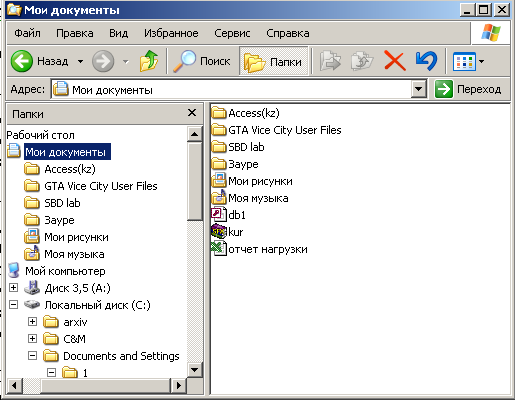The width and height of the screenshot is (515, 400).
Task: Collapse Локальный диск (C:) node
Action: tap(13, 305)
